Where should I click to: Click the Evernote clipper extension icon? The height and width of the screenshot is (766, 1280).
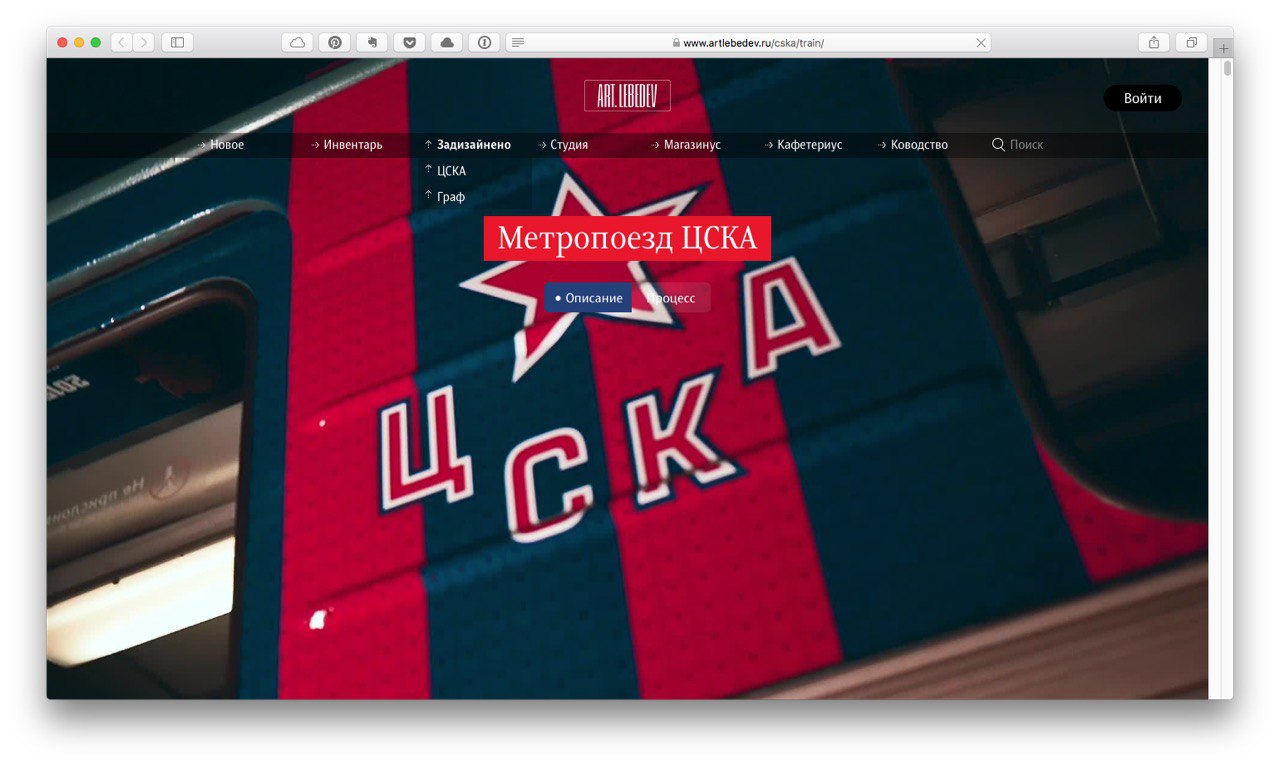point(372,42)
